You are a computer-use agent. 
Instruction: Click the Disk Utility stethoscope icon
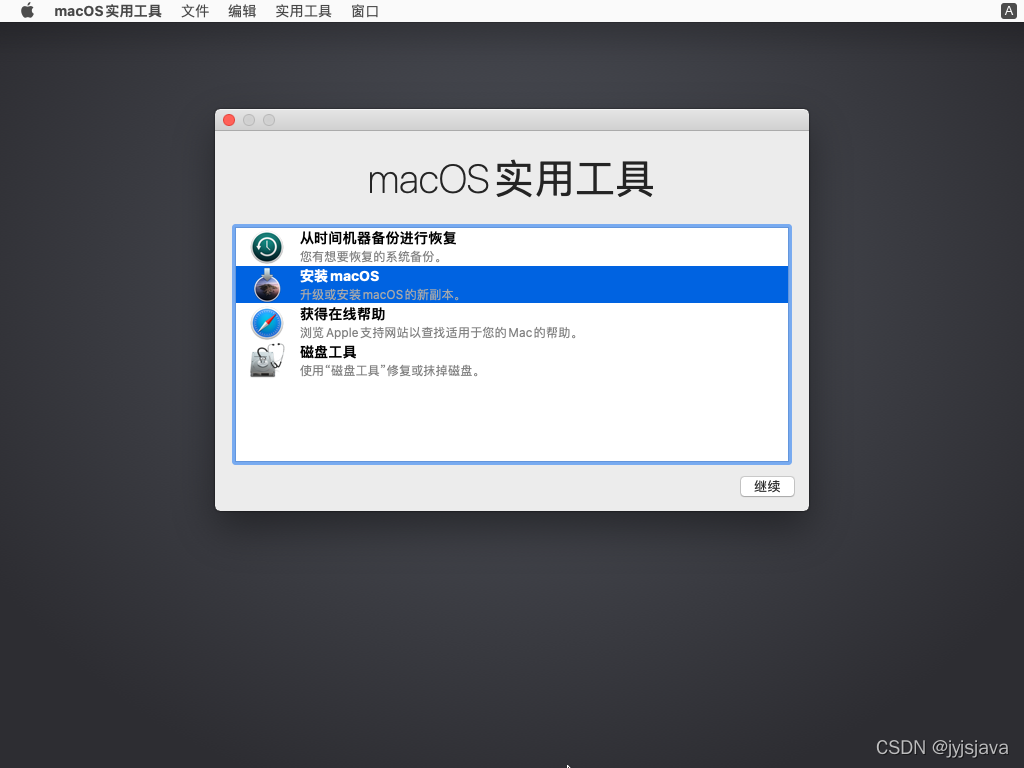click(267, 360)
